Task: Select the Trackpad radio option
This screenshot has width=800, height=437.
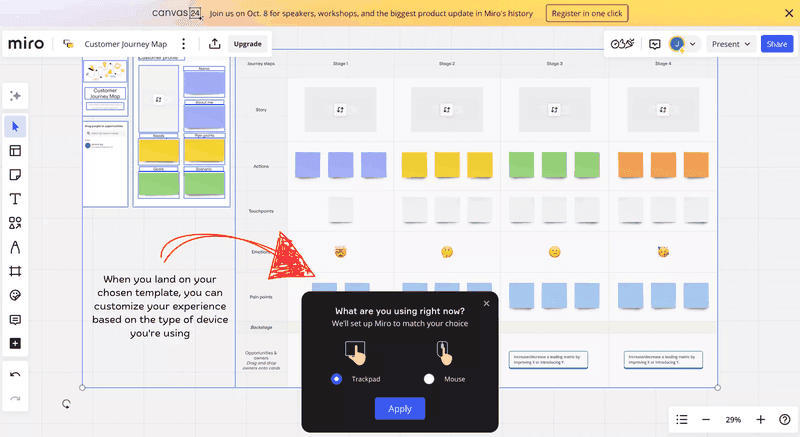Action: coord(336,379)
